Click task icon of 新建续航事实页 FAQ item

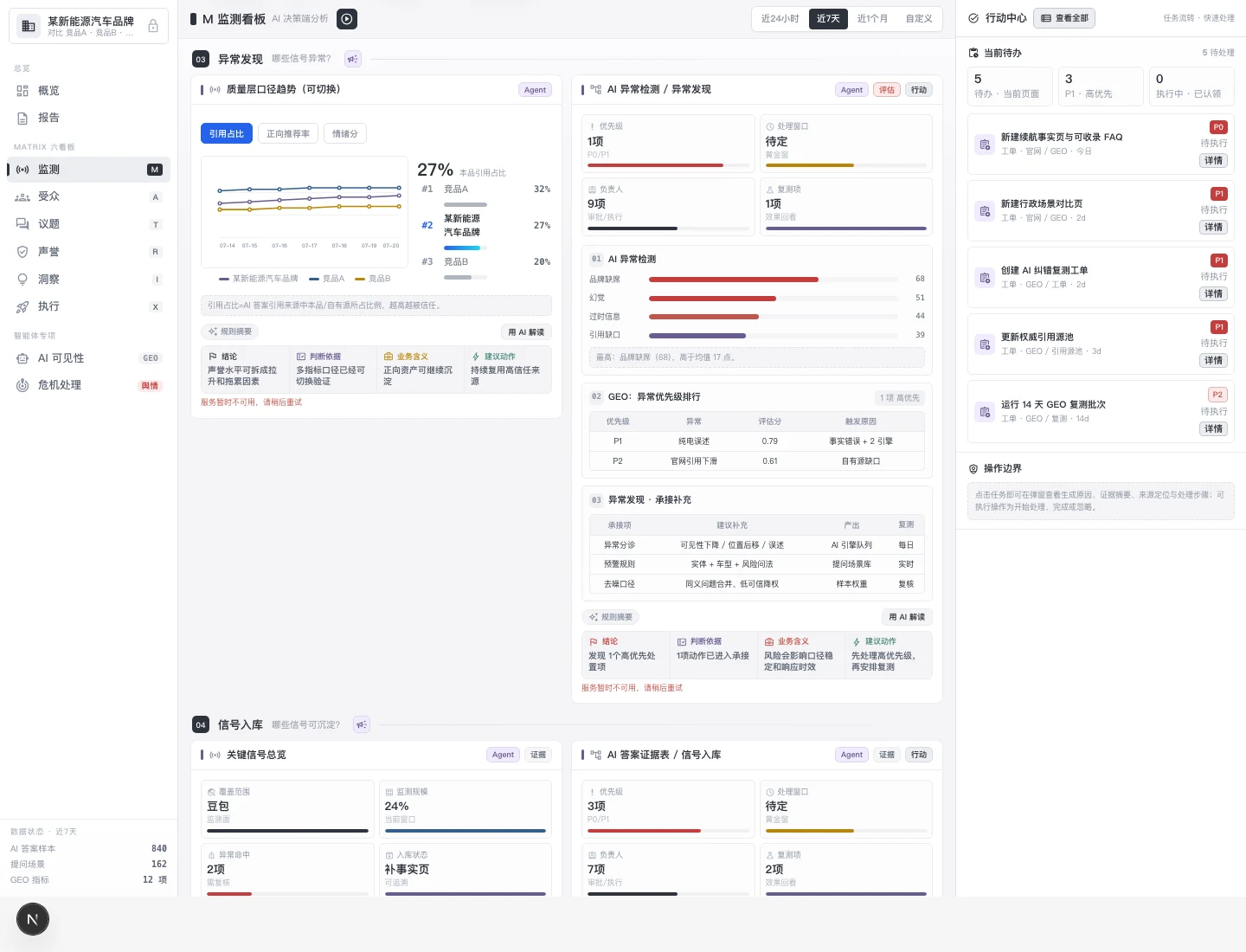click(985, 145)
